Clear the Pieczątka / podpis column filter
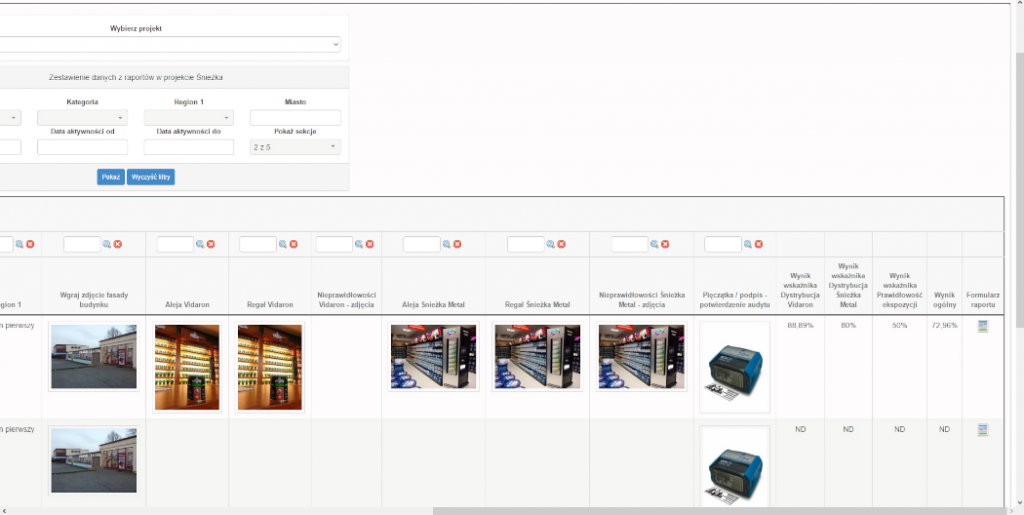Viewport: 1024px width, 515px height. pos(759,244)
